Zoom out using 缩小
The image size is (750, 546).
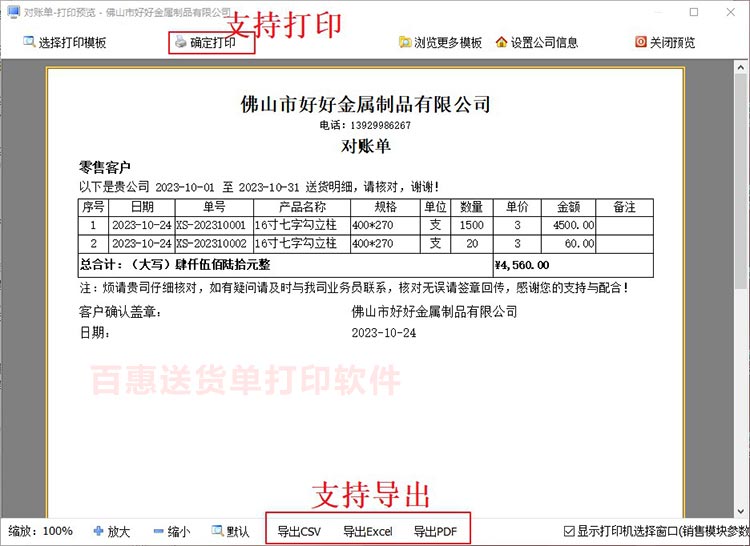pos(172,531)
